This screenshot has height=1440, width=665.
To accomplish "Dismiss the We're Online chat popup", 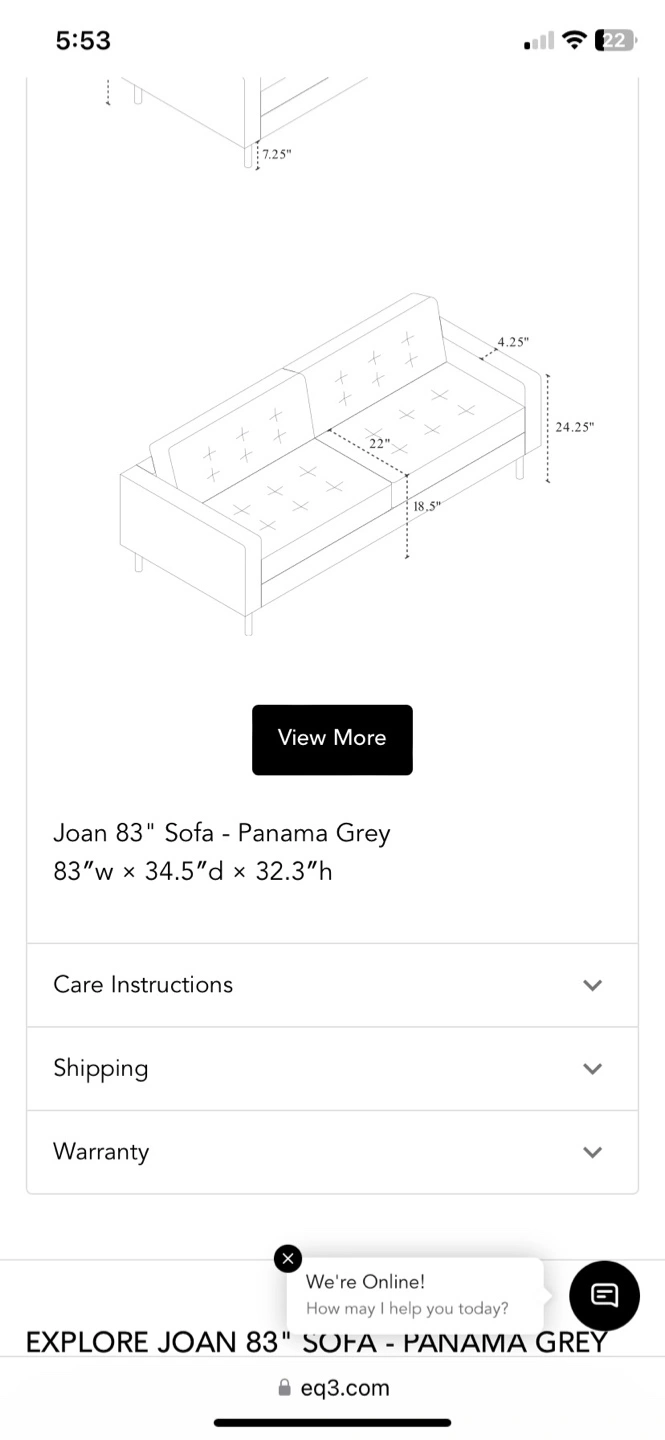I will click(288, 1259).
